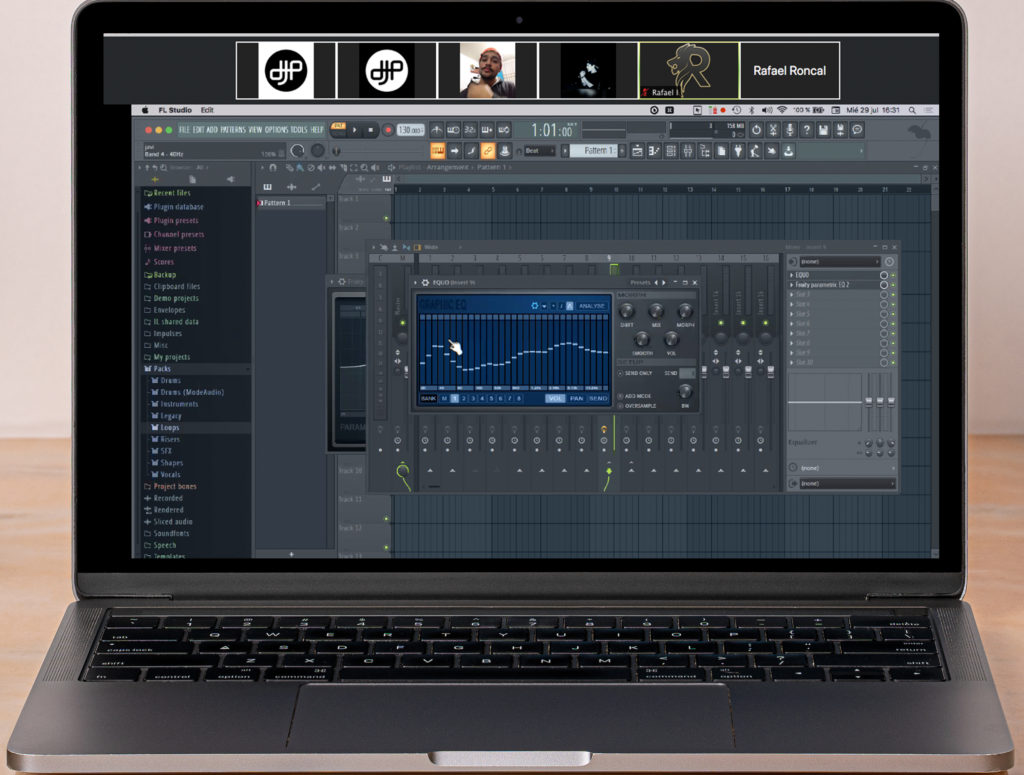Viewport: 1024px width, 775px height.
Task: Click the ANALYSE button in EQUO
Action: point(592,306)
